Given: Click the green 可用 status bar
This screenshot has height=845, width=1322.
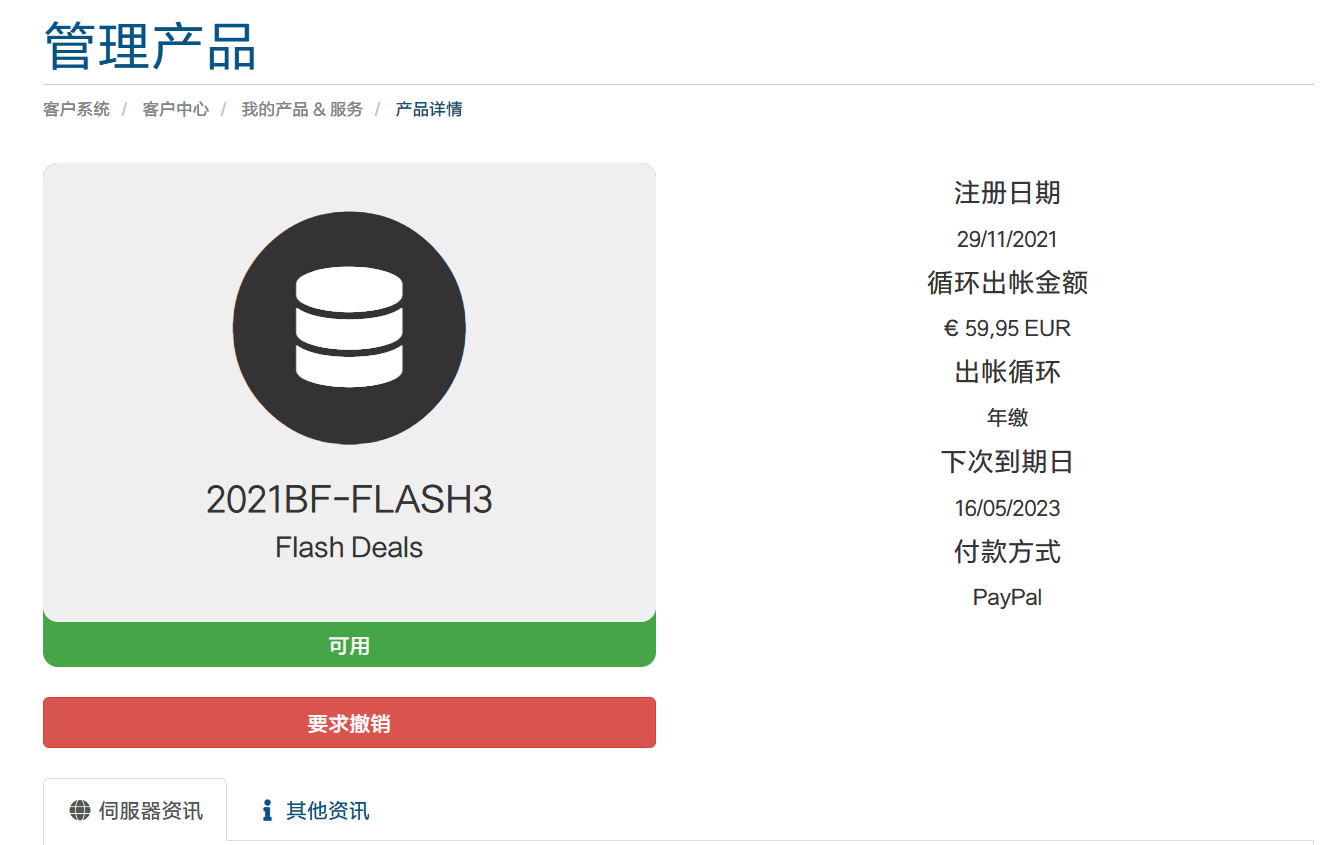Looking at the screenshot, I should coord(349,646).
